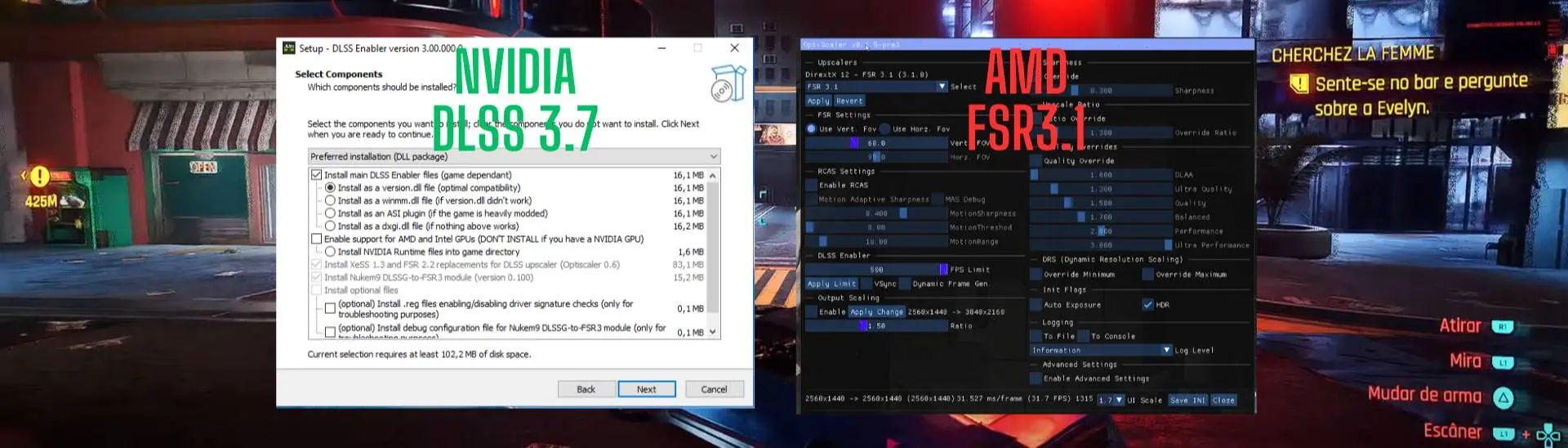This screenshot has width=1568, height=448.
Task: Click Save INI in OptiScaler
Action: (x=1188, y=401)
